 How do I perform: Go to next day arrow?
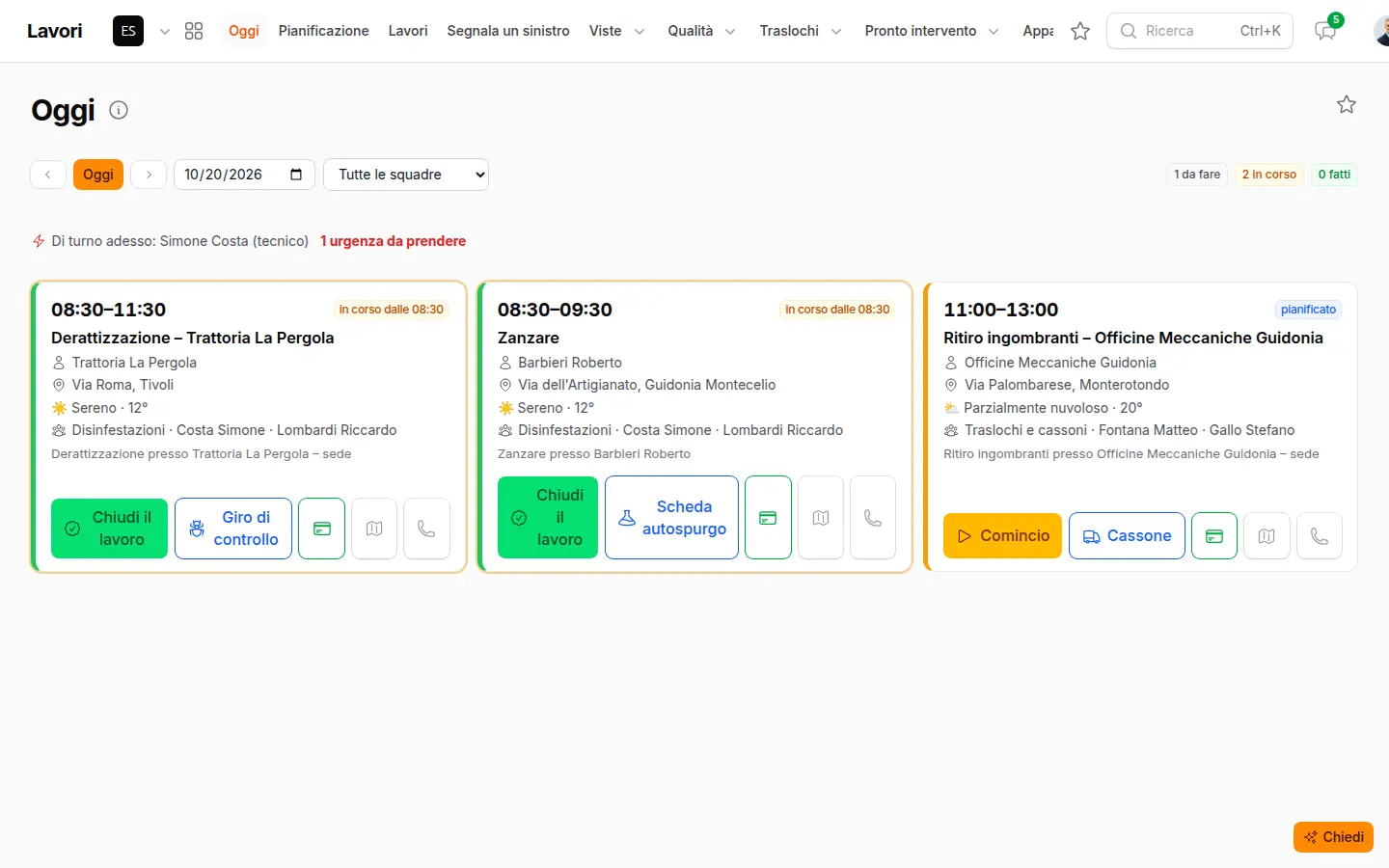[x=149, y=175]
